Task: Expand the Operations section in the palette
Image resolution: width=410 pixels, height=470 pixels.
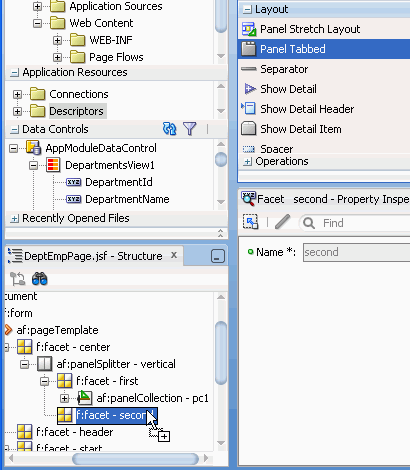Action: pyautogui.click(x=247, y=162)
